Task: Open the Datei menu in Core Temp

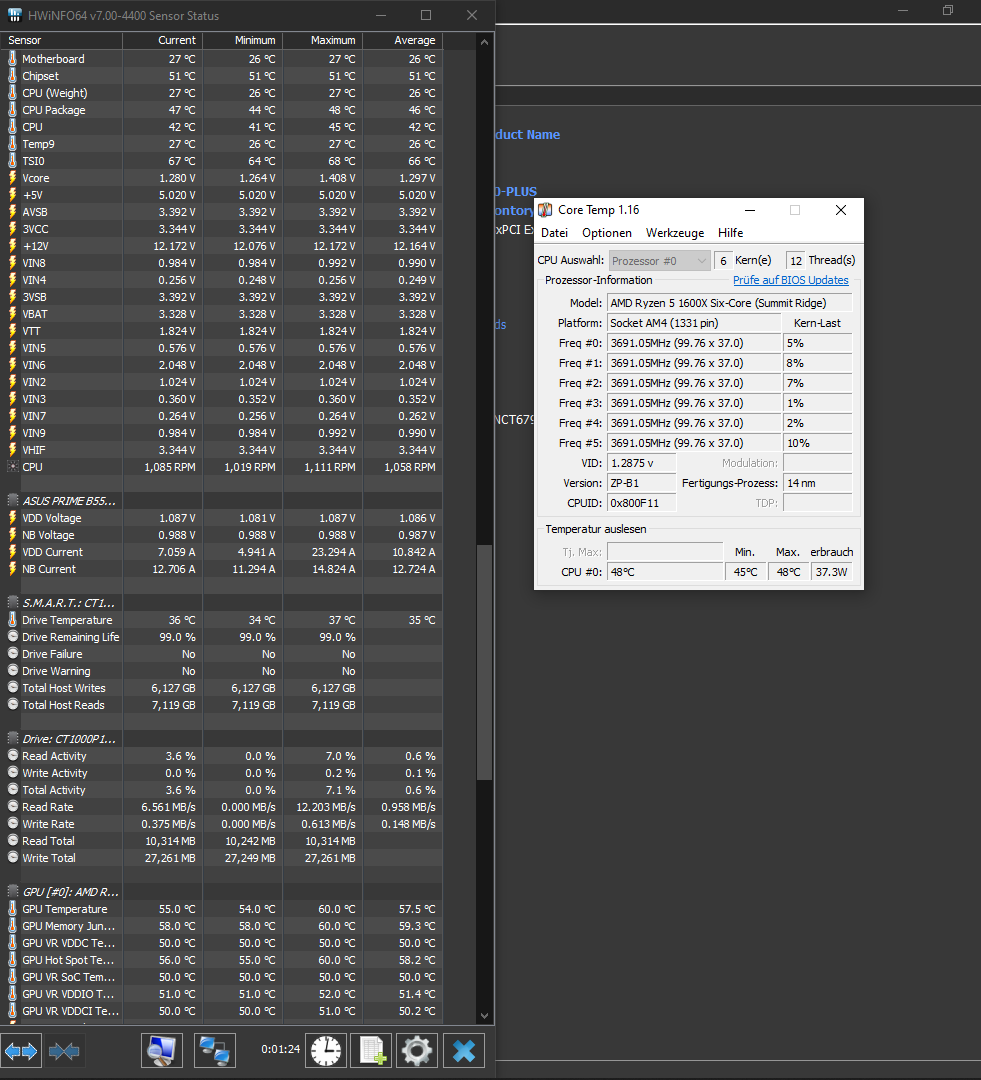Action: click(555, 233)
